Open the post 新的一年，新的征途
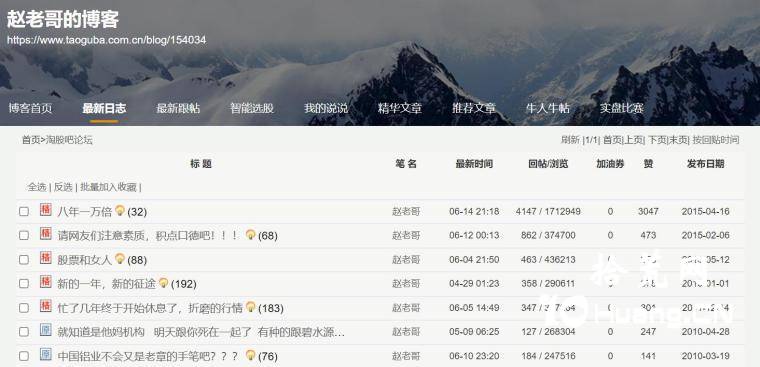 pyautogui.click(x=107, y=284)
